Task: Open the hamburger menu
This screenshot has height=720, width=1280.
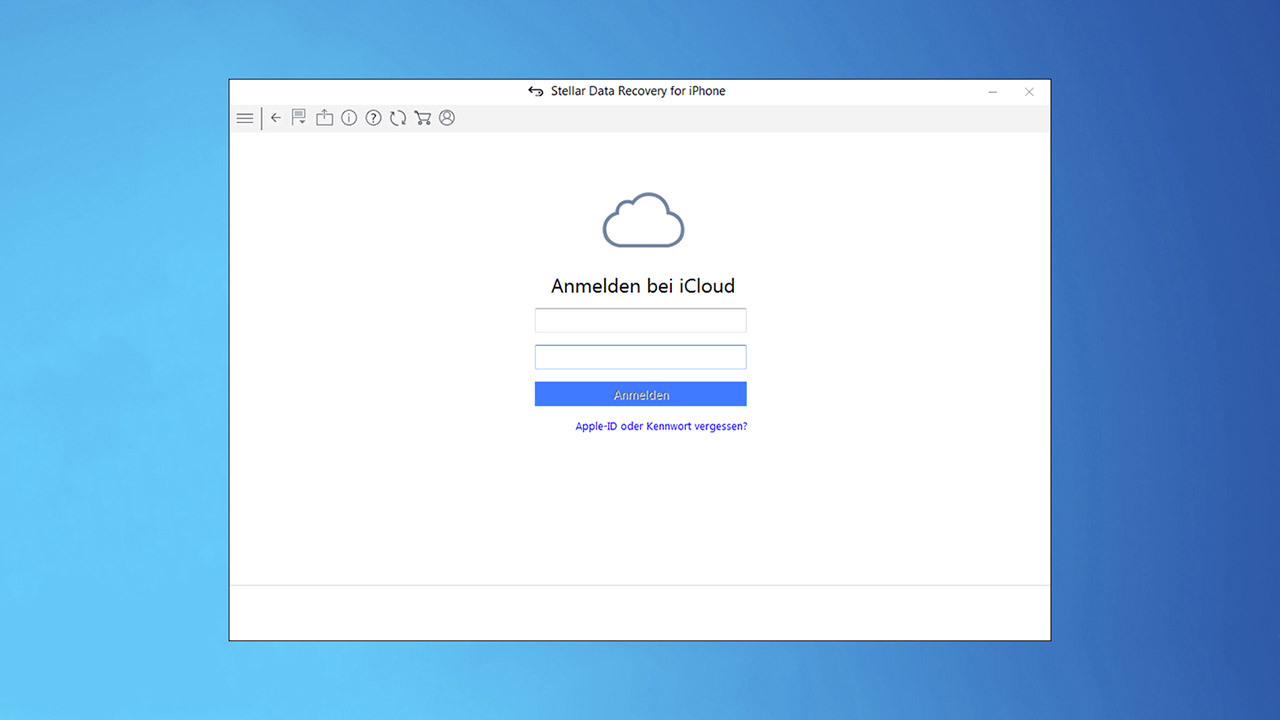Action: pyautogui.click(x=245, y=118)
